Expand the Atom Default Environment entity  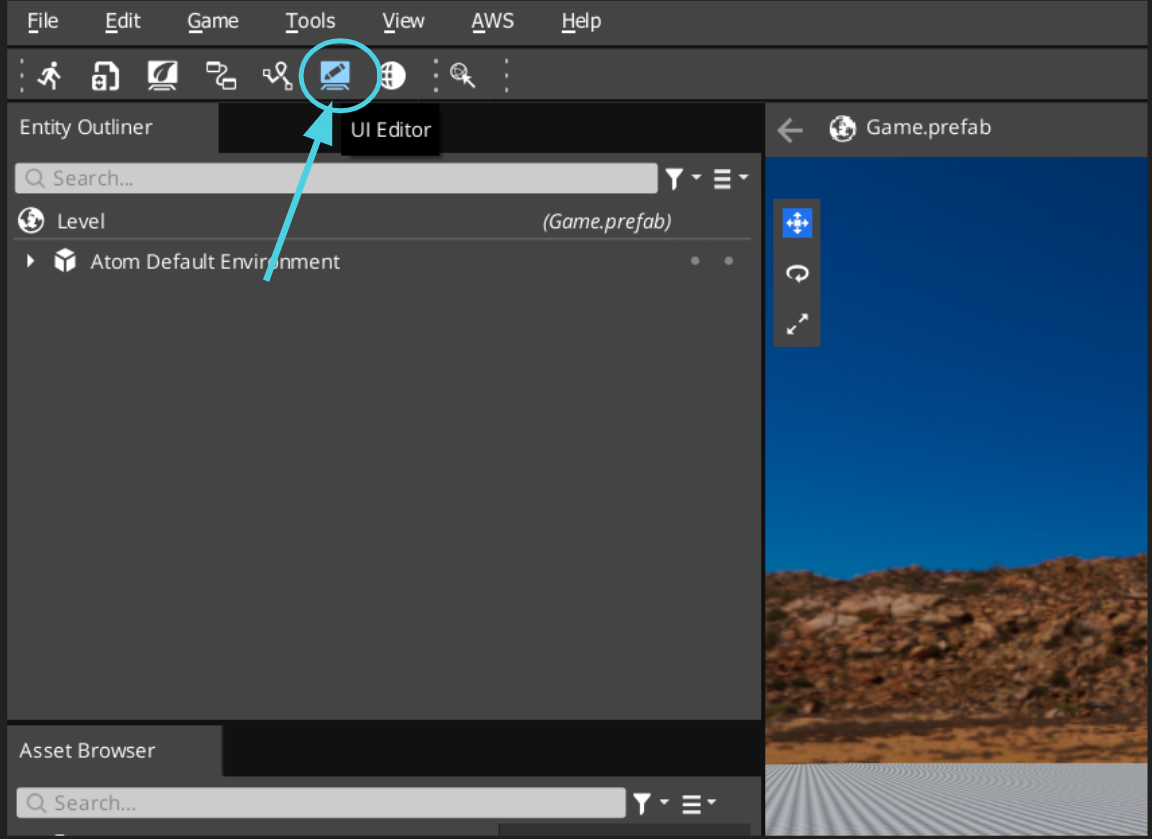tap(30, 261)
